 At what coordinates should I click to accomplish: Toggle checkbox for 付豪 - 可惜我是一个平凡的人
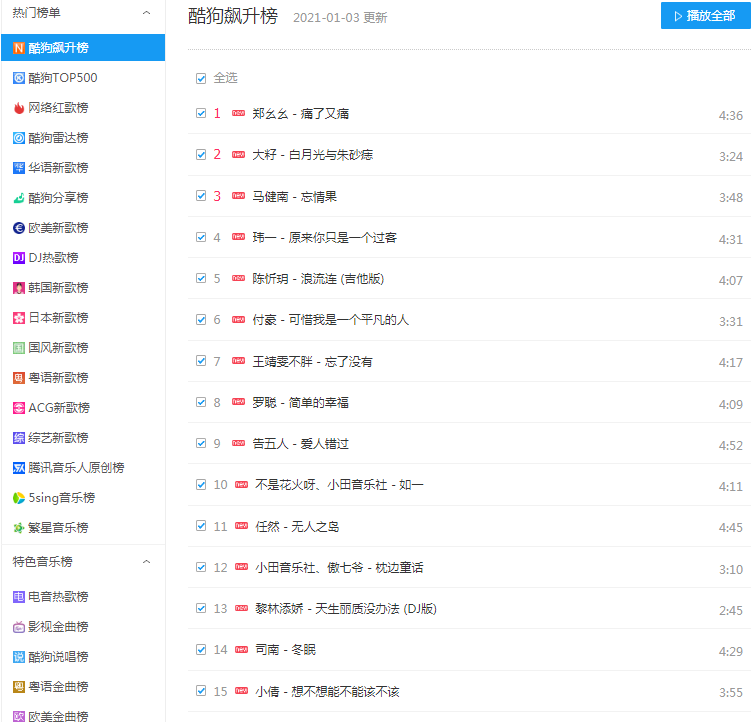tap(201, 319)
